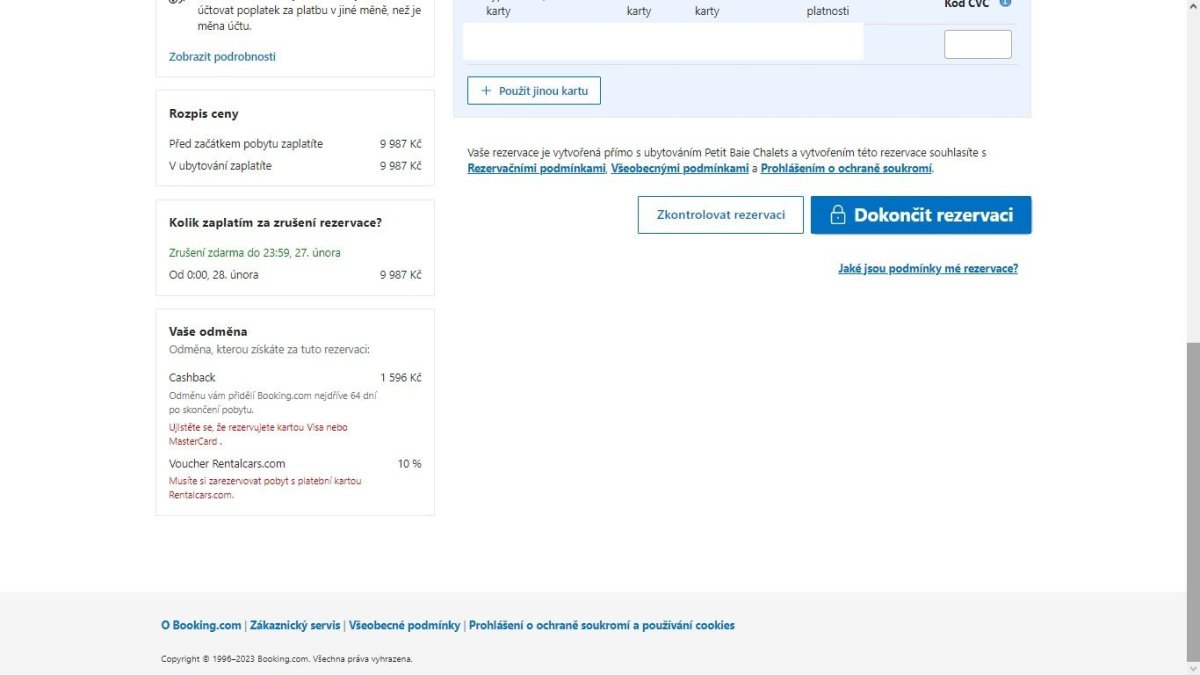Screen dimensions: 1200x675
Task: Open the footer Všeobecné podmínky link
Action: click(x=404, y=625)
